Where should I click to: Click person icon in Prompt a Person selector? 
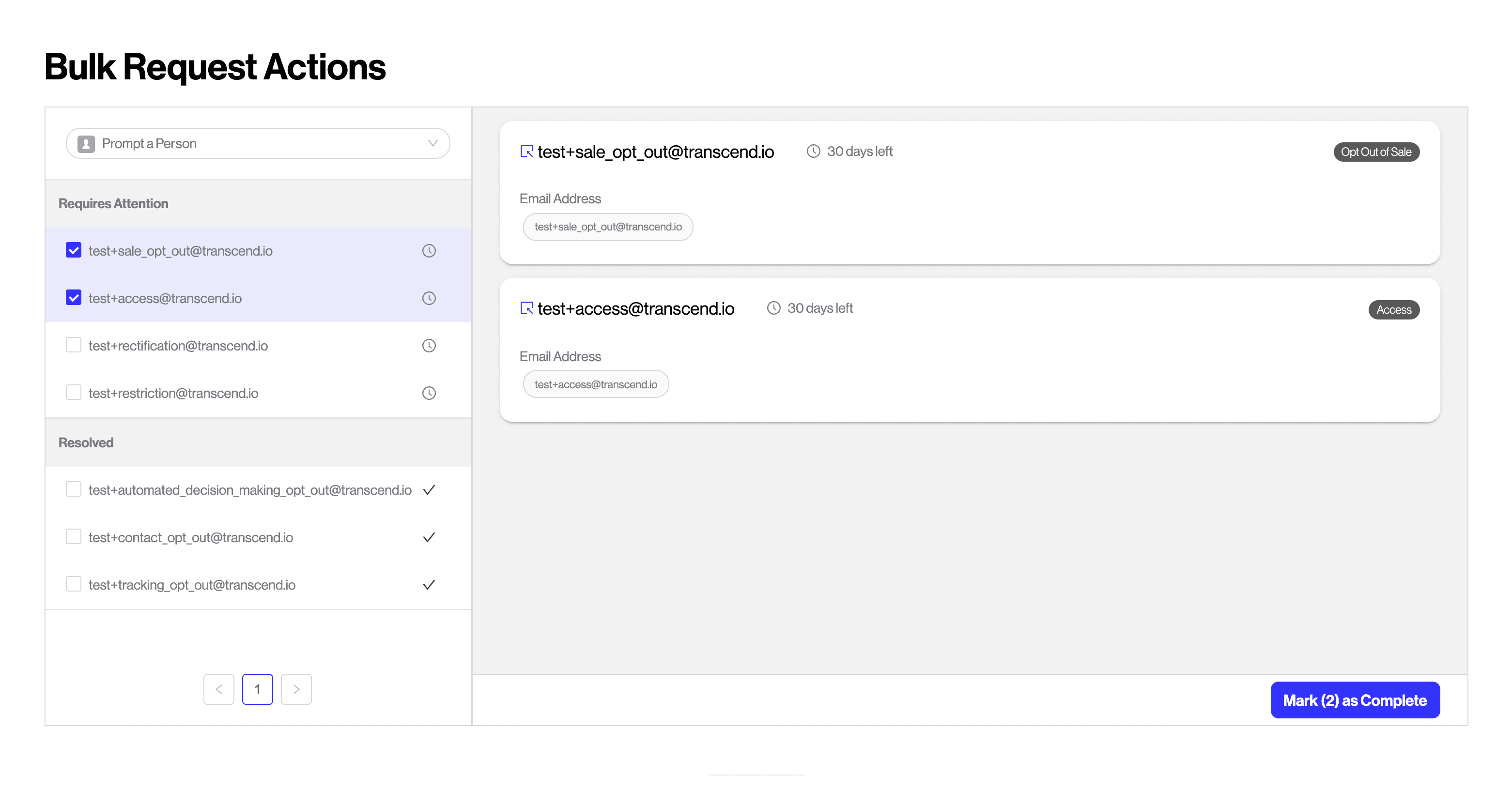(86, 144)
